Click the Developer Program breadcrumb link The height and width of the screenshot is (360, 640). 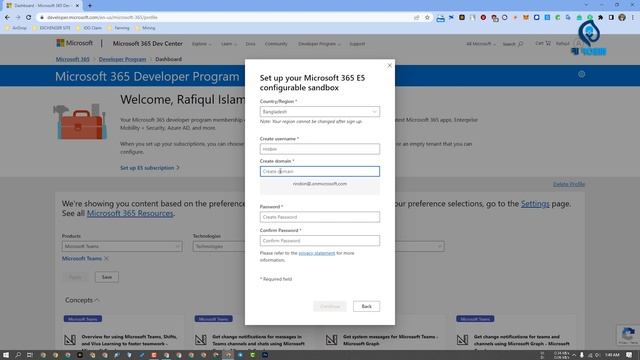[x=122, y=59]
